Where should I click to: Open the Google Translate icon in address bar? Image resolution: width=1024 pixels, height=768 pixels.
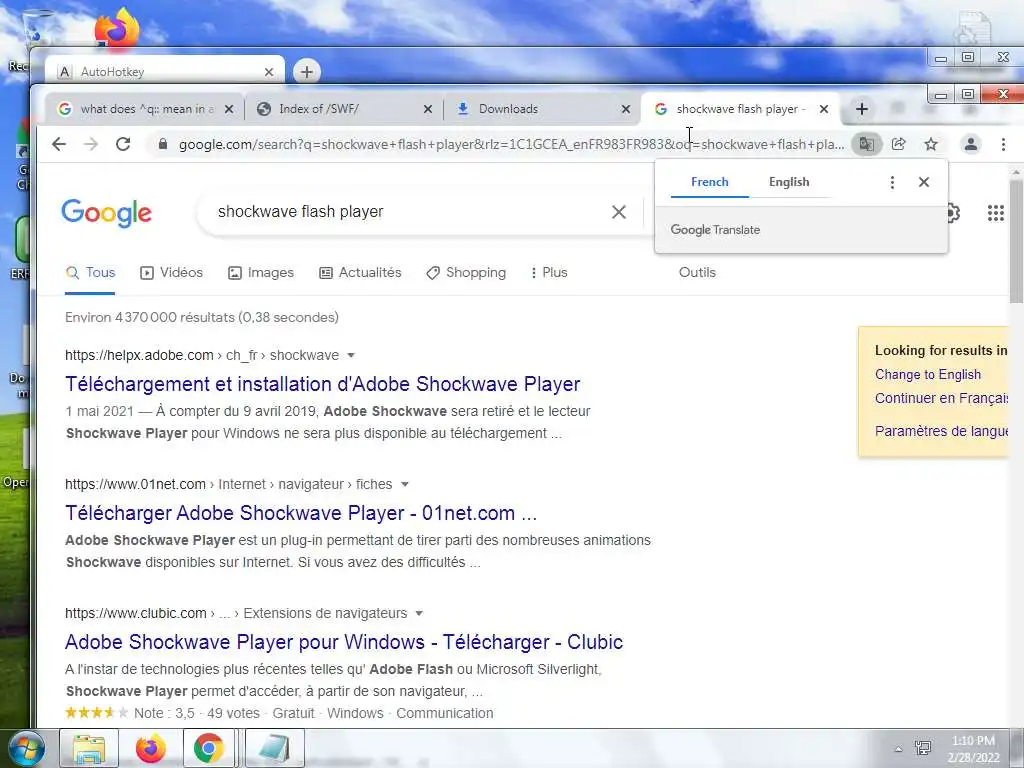click(x=867, y=144)
